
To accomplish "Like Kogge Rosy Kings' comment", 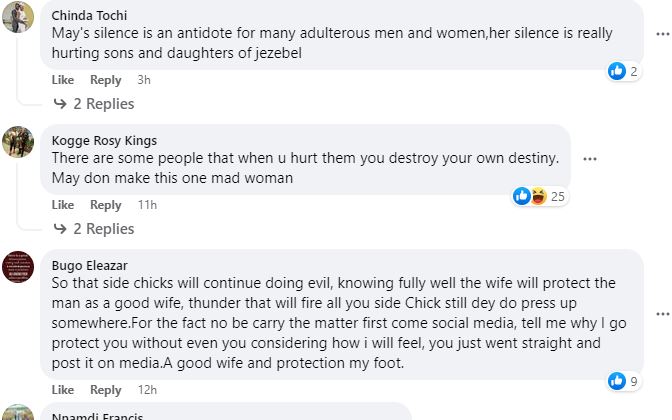I will [x=63, y=205].
